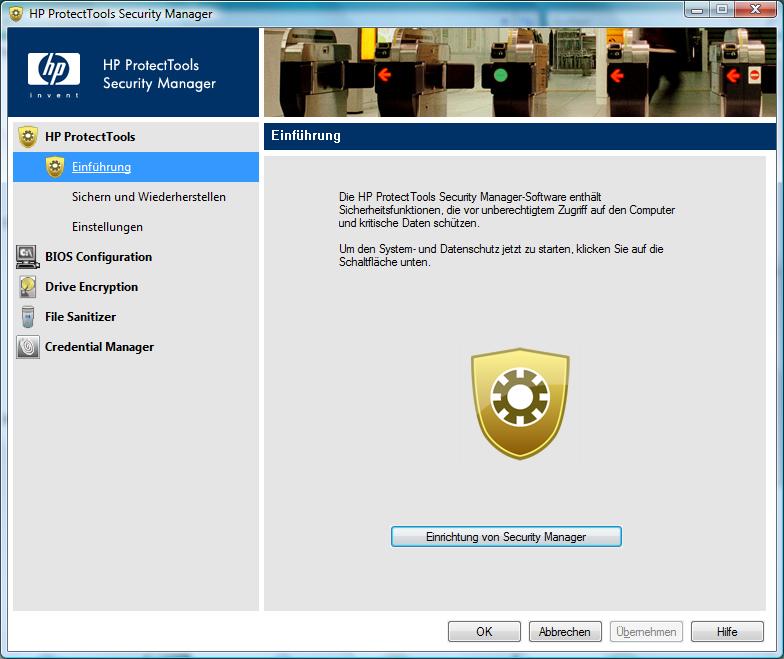Click the File Sanitizer bin icon
The height and width of the screenshot is (659, 784).
coord(28,317)
